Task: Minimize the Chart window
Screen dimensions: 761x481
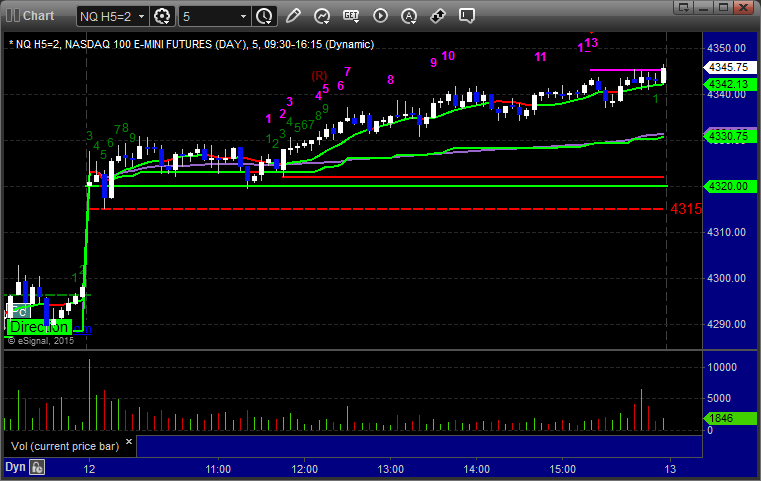Action: (704, 7)
